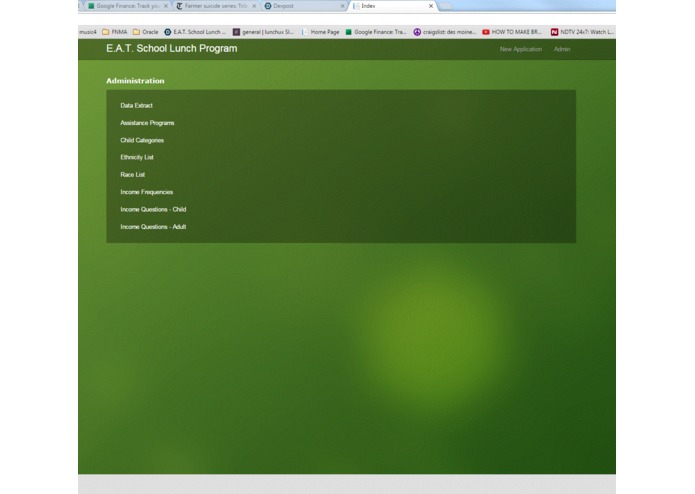Open the music4 bookmark
695x494 pixels.
point(87,32)
